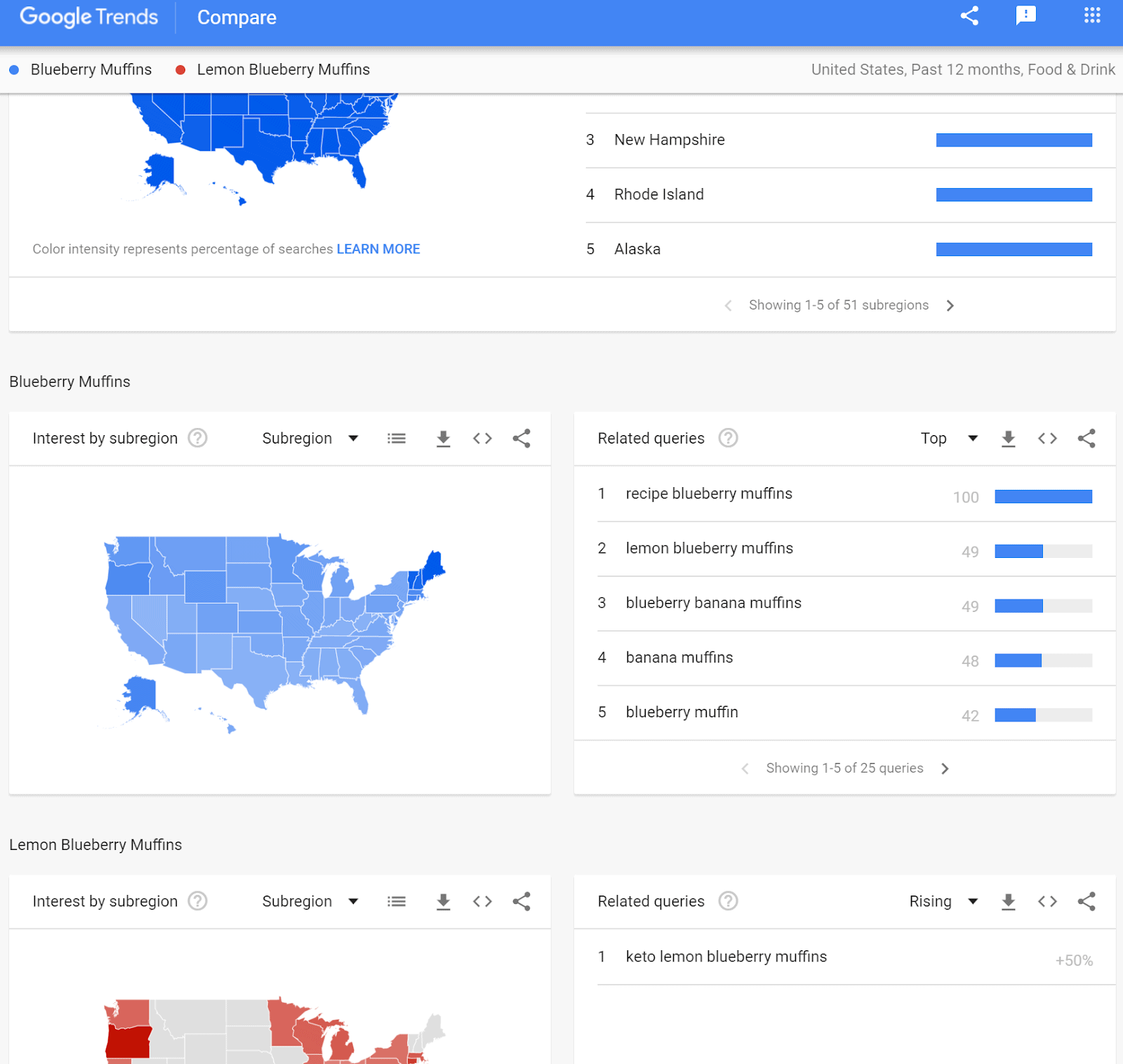Open help tooltip for Interest by subregion
1123x1064 pixels.
pos(197,438)
